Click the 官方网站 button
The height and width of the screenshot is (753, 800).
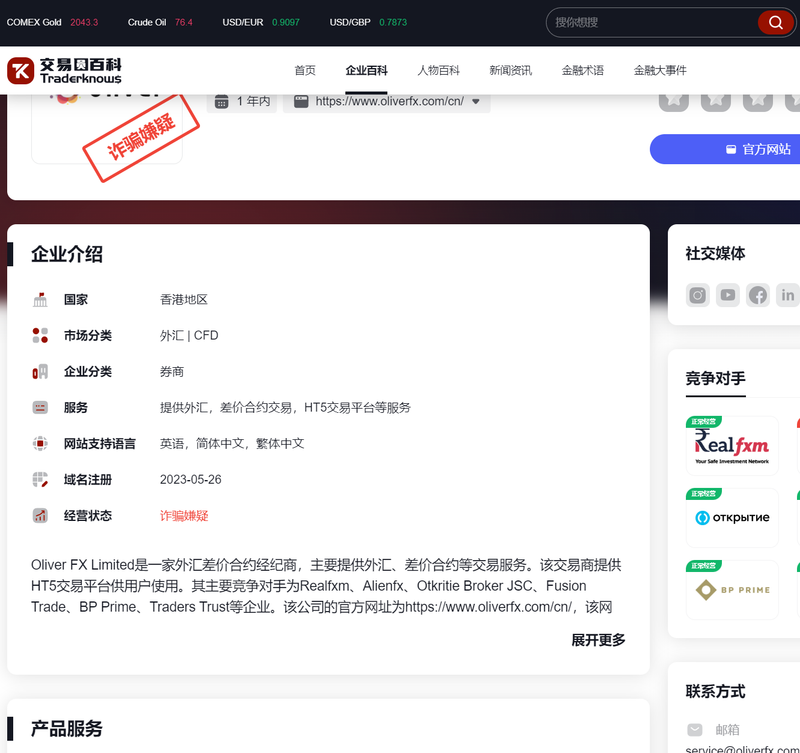pos(725,149)
